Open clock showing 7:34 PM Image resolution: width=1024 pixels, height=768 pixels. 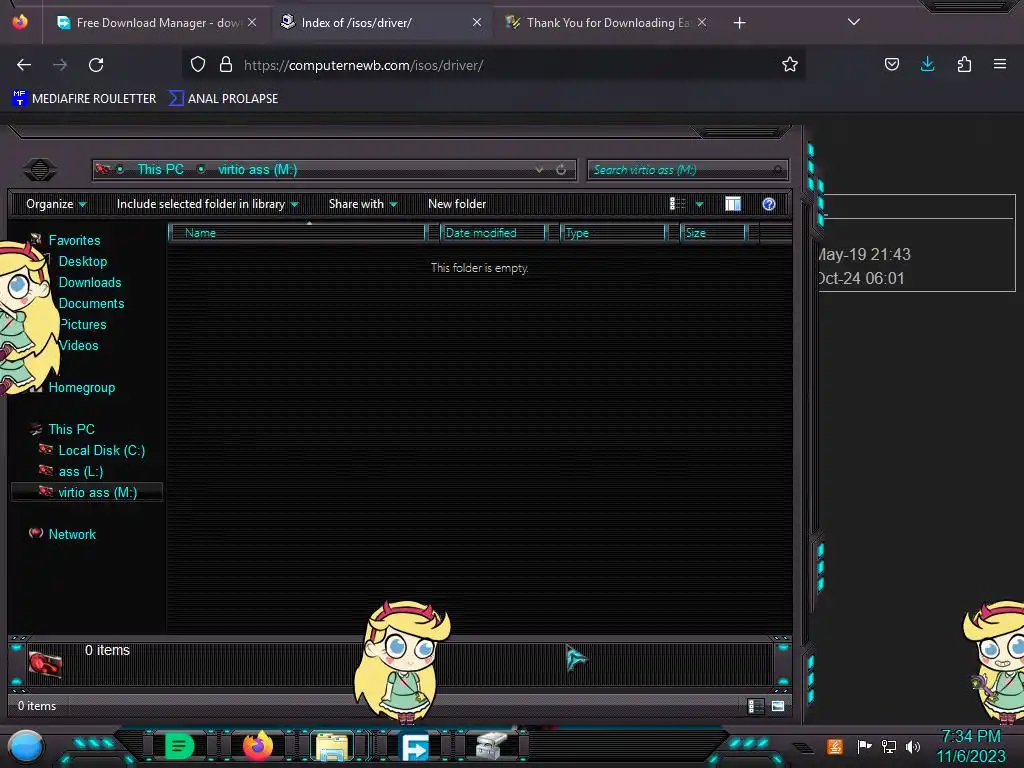tap(971, 746)
